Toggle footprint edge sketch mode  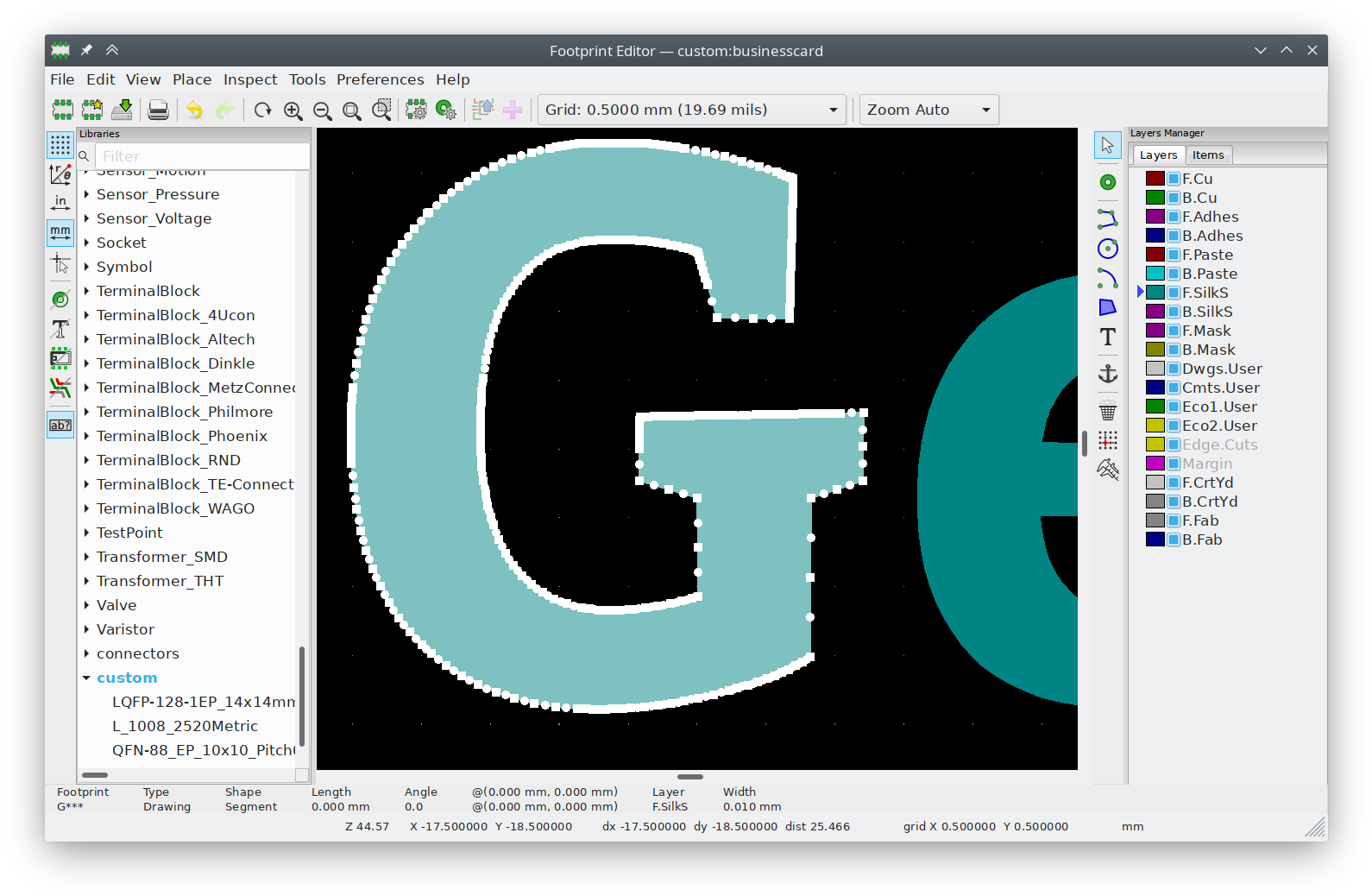click(x=60, y=358)
